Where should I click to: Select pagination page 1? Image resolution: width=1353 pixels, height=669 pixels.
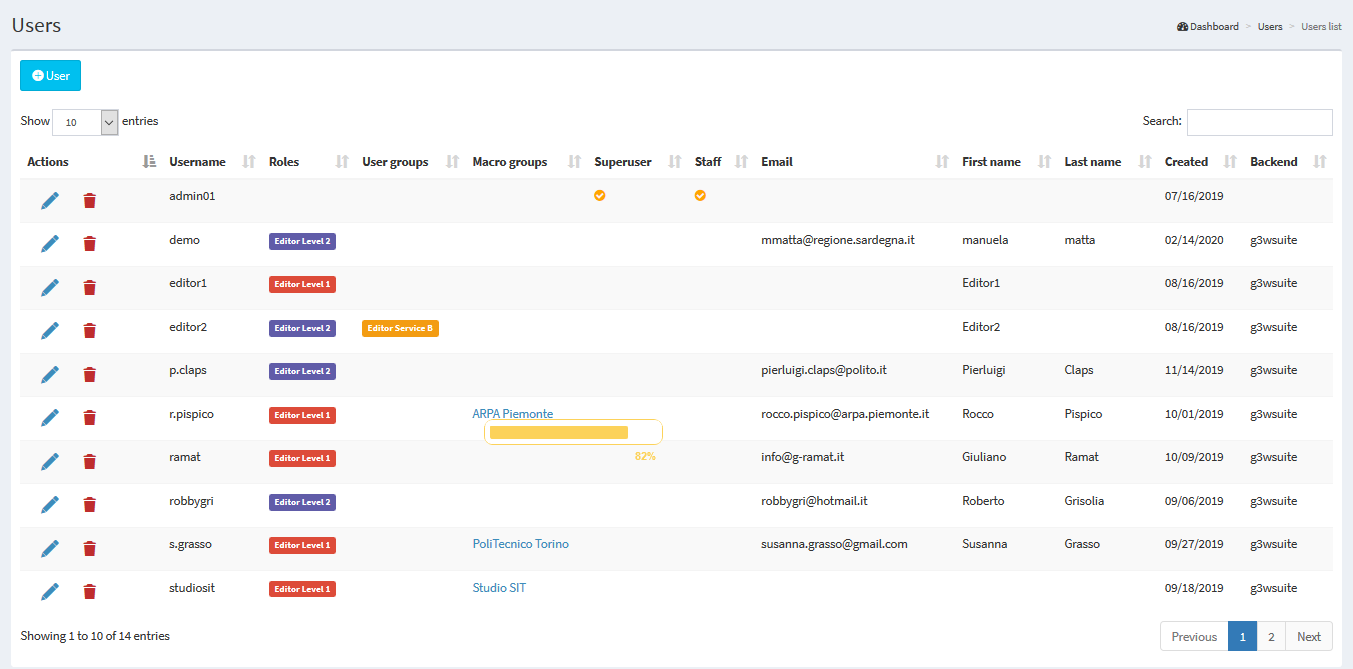[x=1242, y=637]
